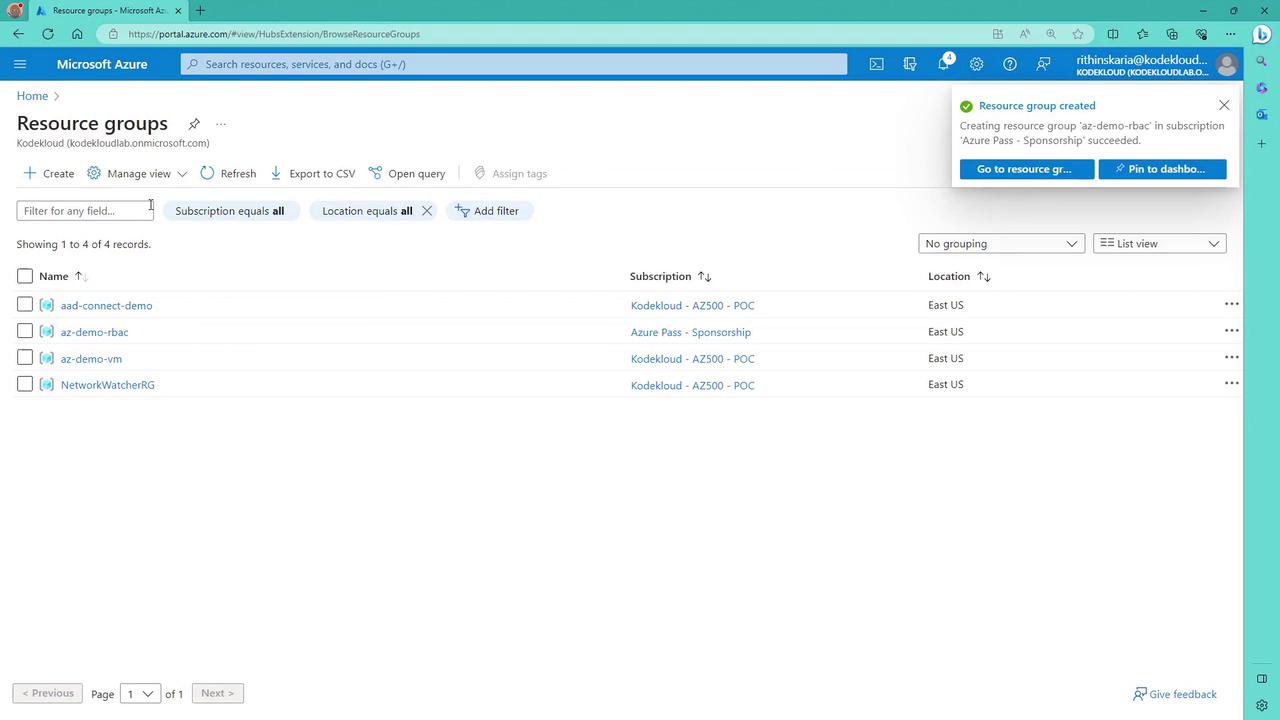Viewport: 1280px width, 720px height.
Task: Open the page number dropdown
Action: tap(140, 693)
